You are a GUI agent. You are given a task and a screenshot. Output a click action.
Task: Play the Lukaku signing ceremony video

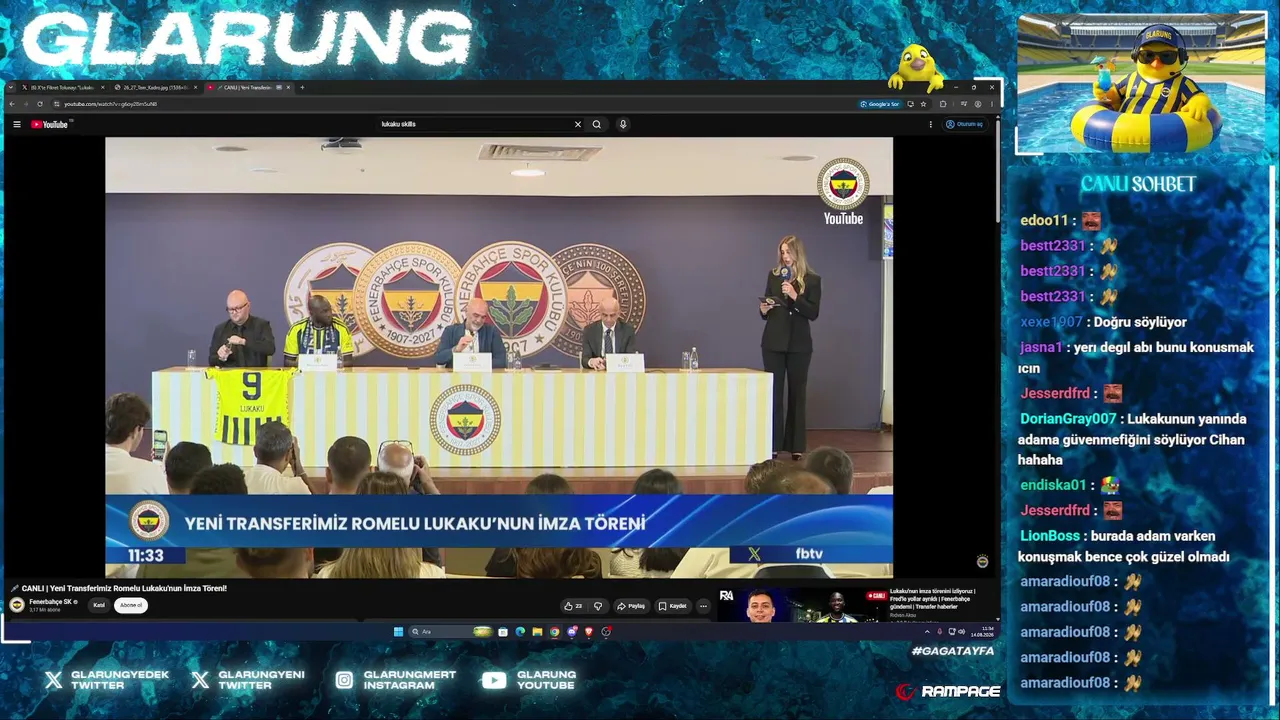499,357
